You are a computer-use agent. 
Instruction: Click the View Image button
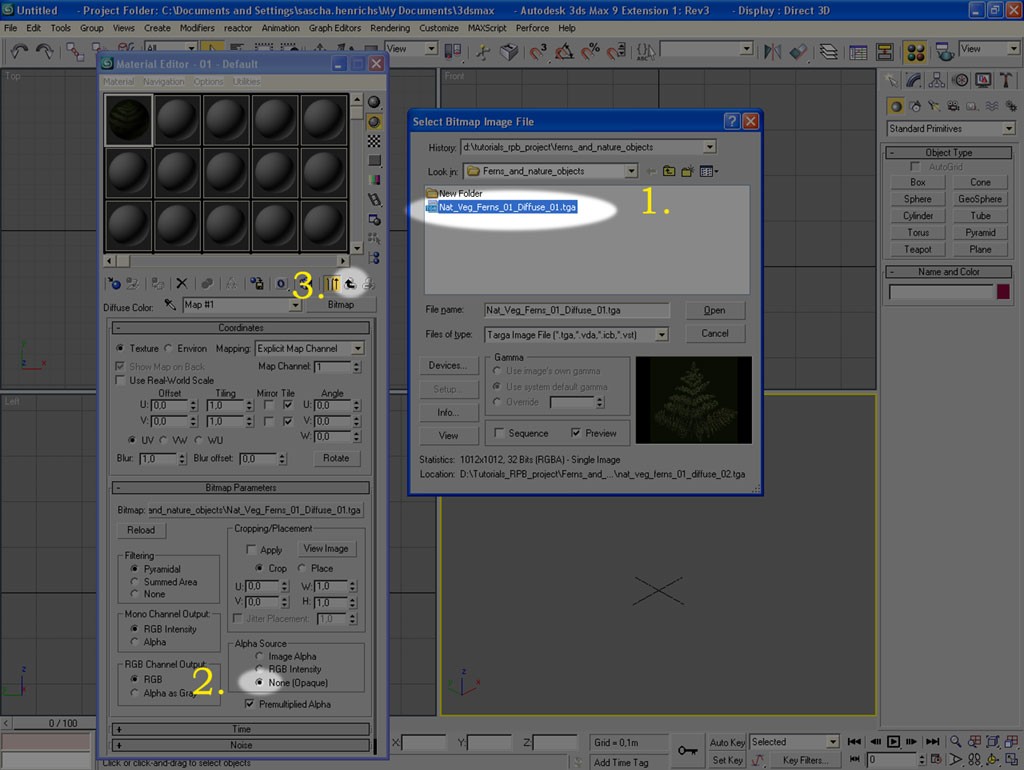click(326, 549)
